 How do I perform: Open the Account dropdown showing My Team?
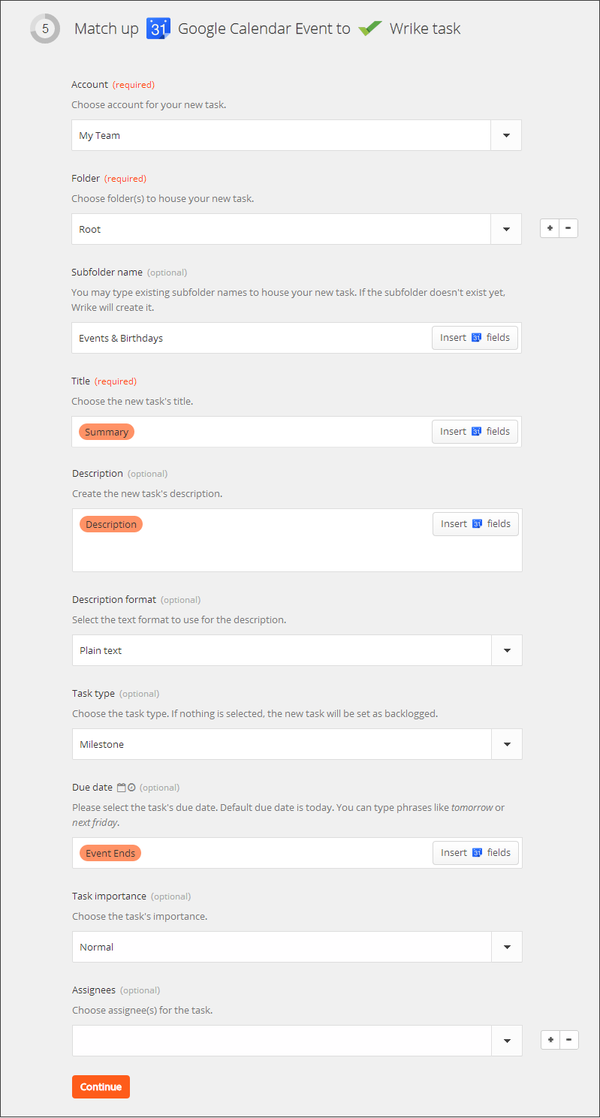(506, 135)
